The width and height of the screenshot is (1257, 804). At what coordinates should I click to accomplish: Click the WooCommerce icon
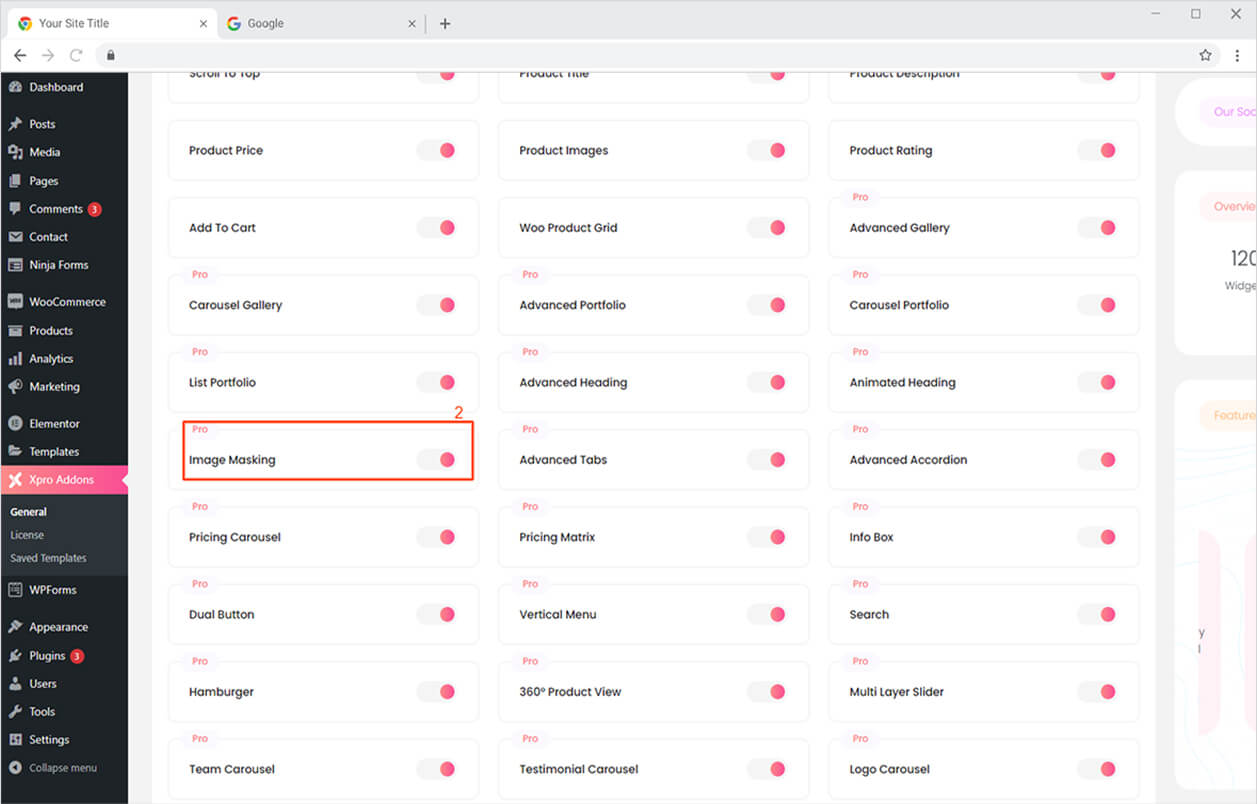tap(15, 302)
